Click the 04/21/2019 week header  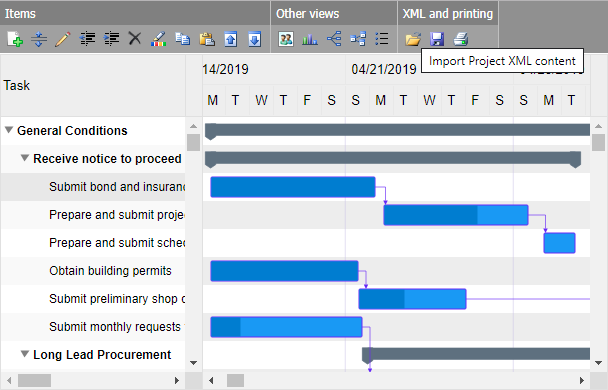tap(384, 69)
